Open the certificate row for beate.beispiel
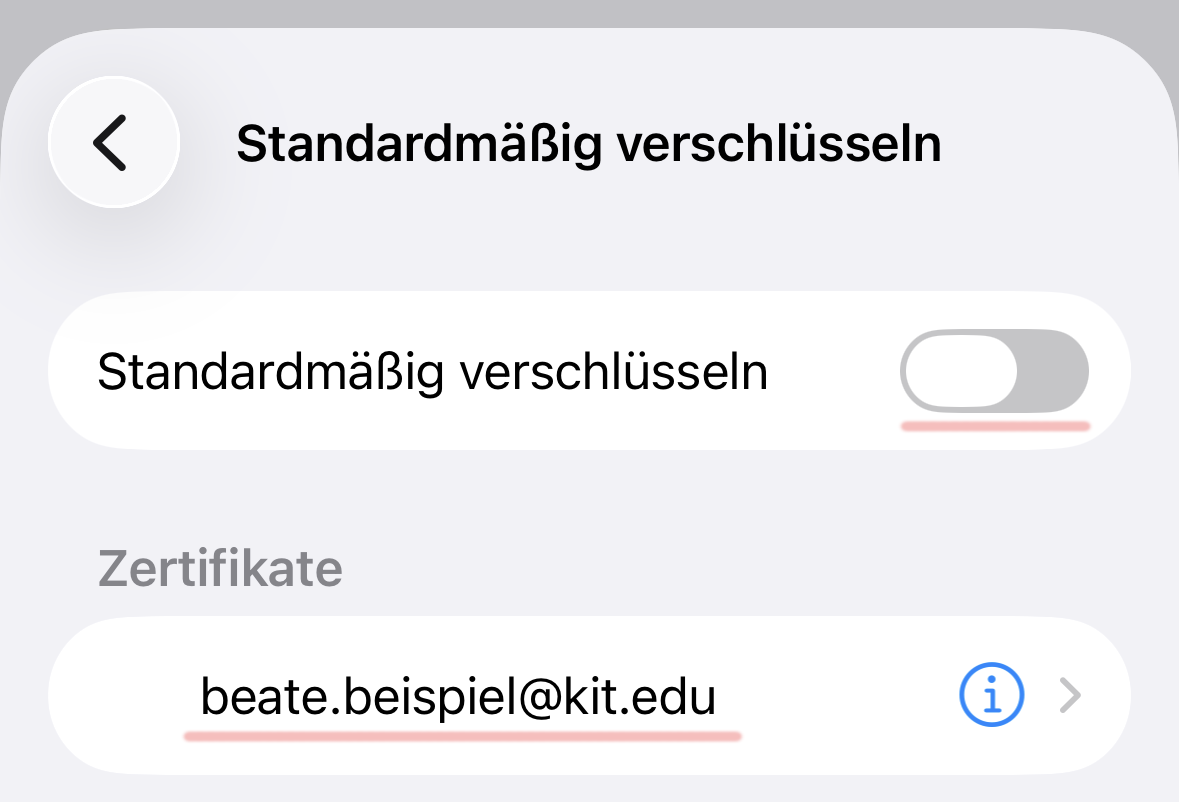 point(459,696)
